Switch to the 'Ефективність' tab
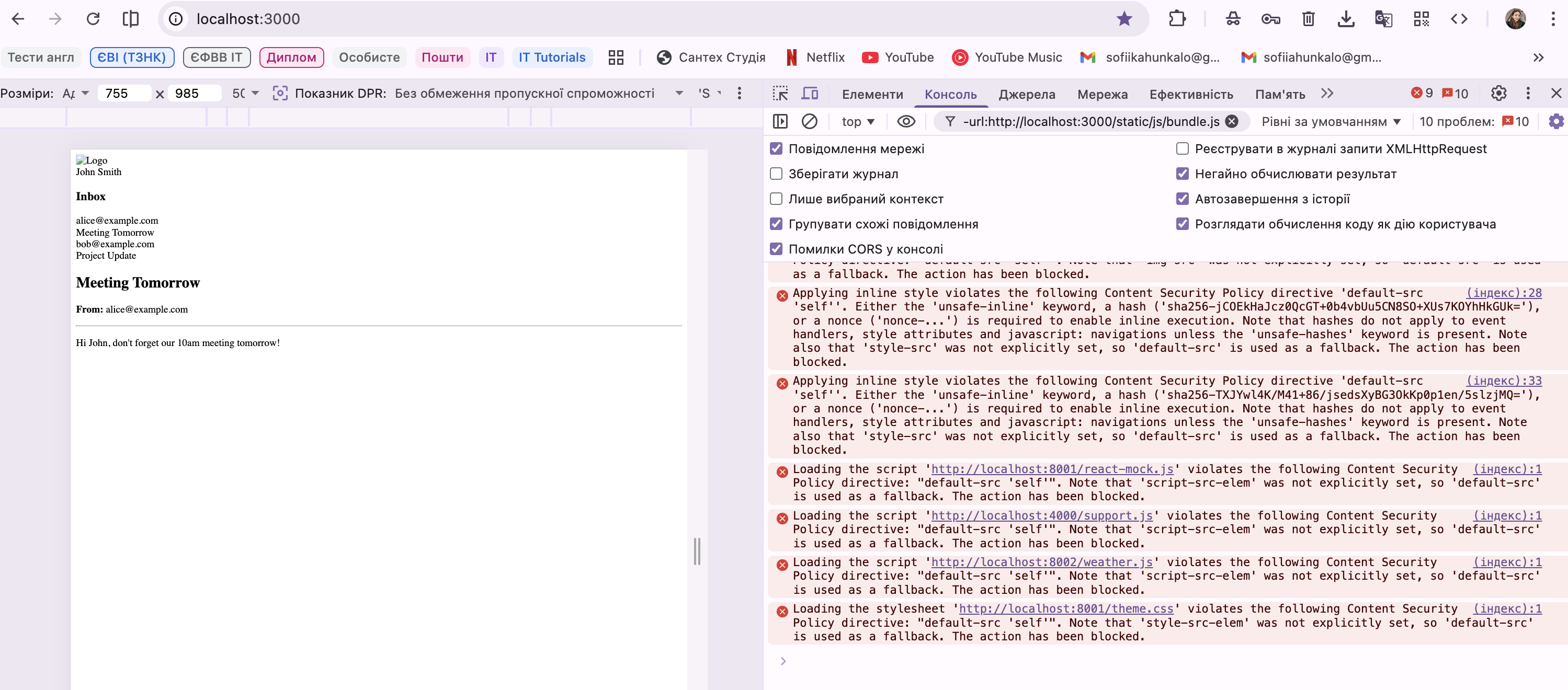Screen dimensions: 1568x690 coord(1191,94)
